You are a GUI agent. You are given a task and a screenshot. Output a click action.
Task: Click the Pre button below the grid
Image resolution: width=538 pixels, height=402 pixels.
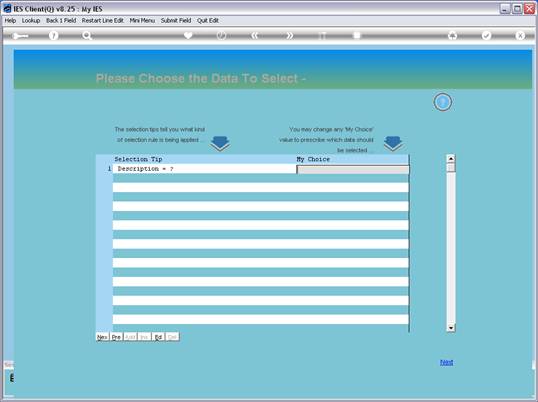point(116,337)
